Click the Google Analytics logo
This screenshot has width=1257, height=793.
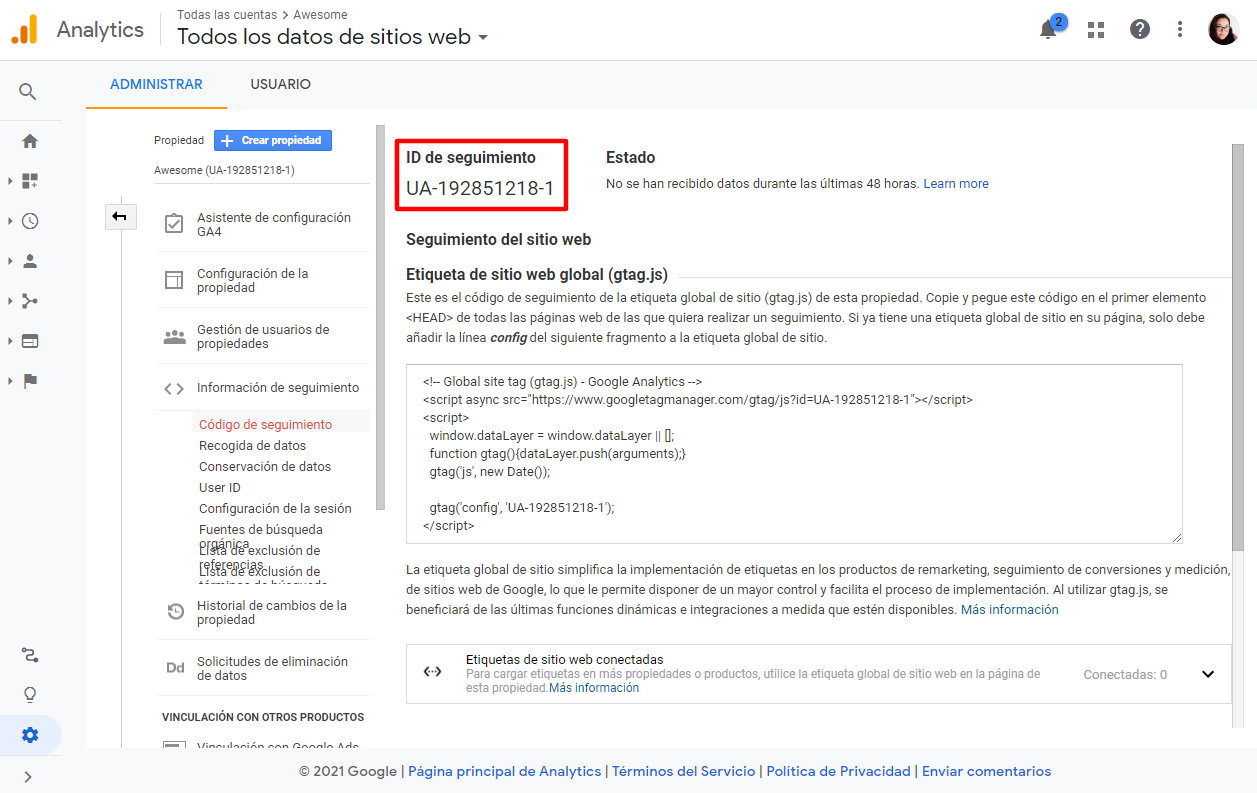(x=24, y=30)
